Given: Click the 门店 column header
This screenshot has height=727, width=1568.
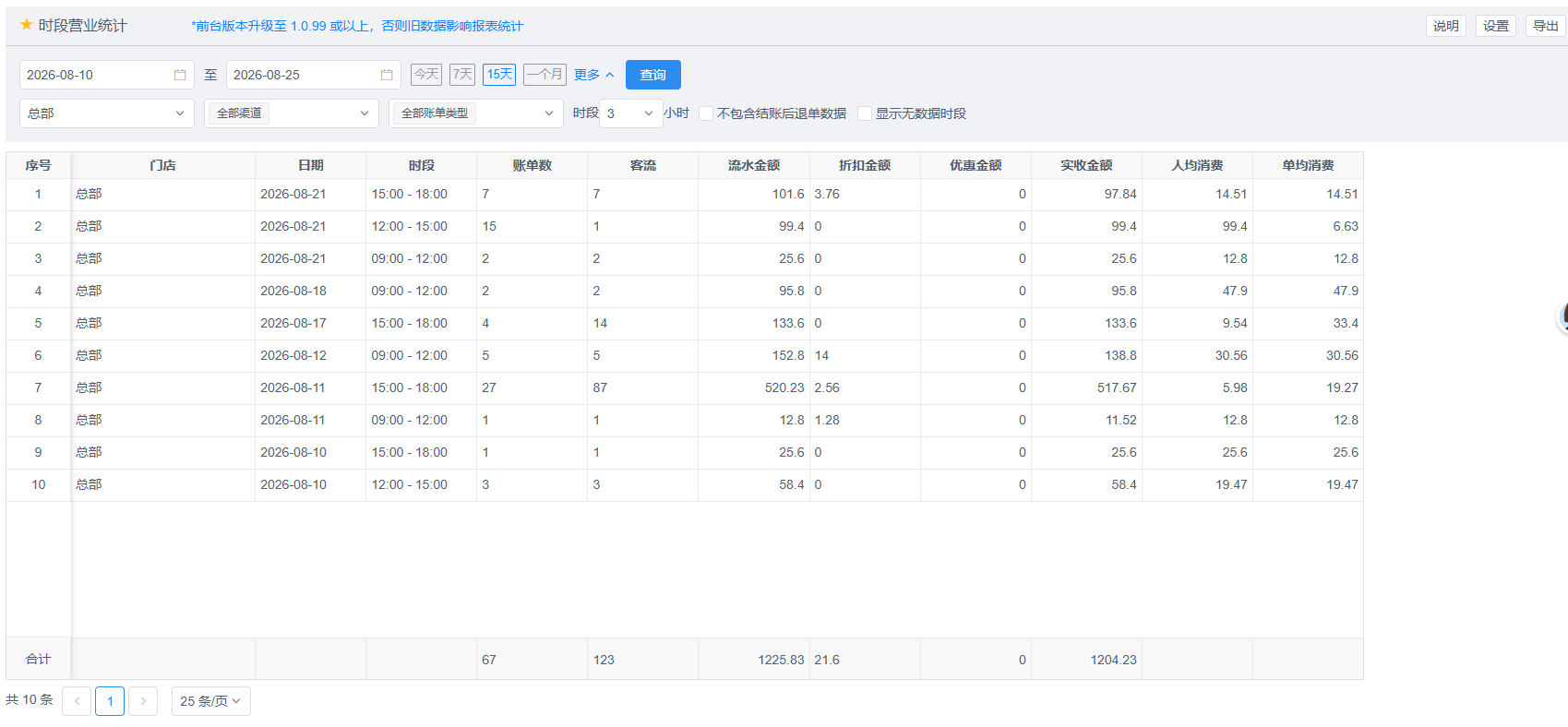Looking at the screenshot, I should point(163,165).
